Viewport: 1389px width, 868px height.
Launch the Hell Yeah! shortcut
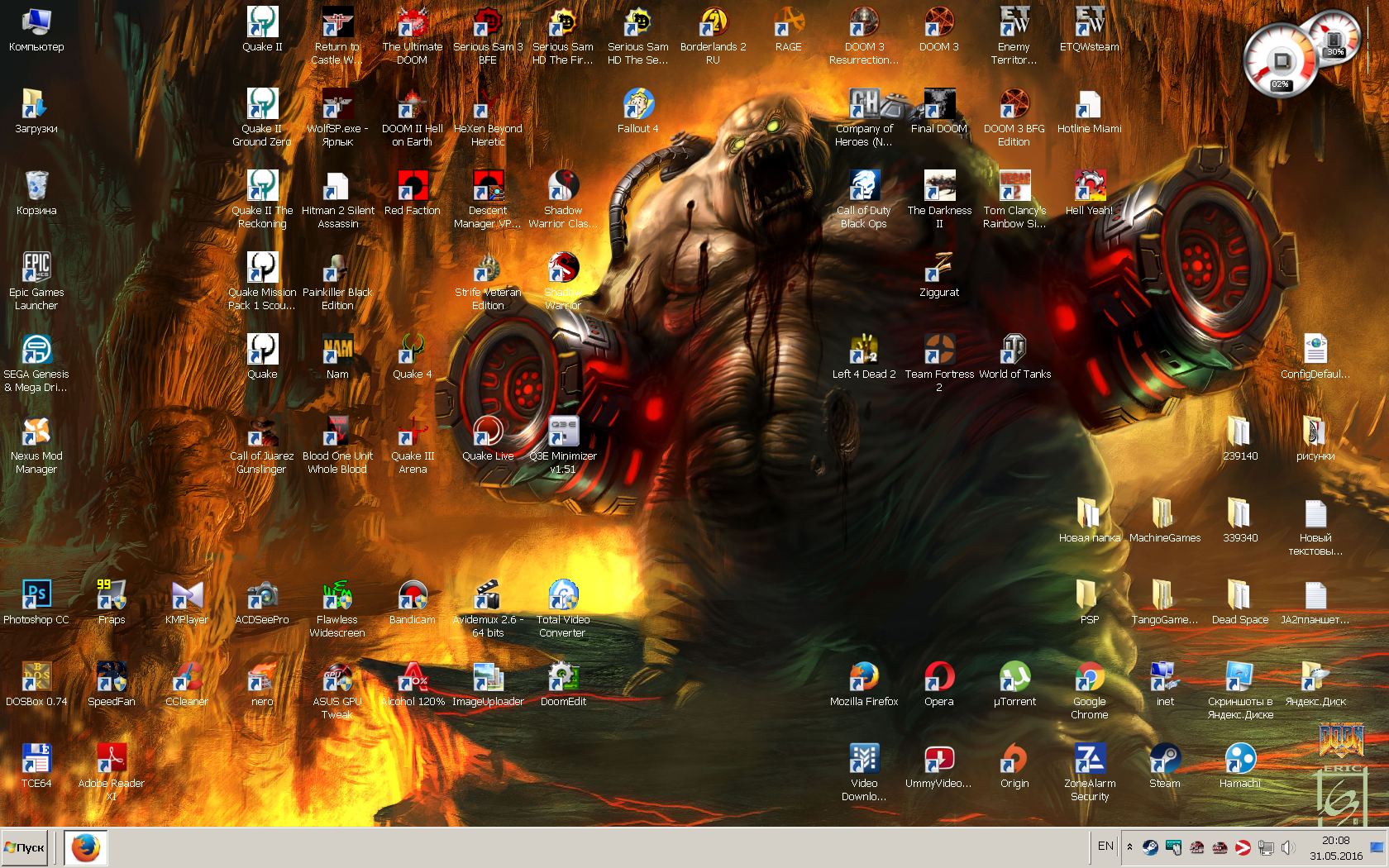[1090, 193]
